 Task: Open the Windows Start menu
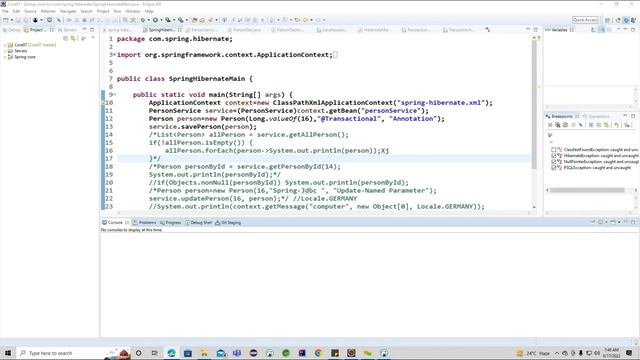click(x=8, y=353)
